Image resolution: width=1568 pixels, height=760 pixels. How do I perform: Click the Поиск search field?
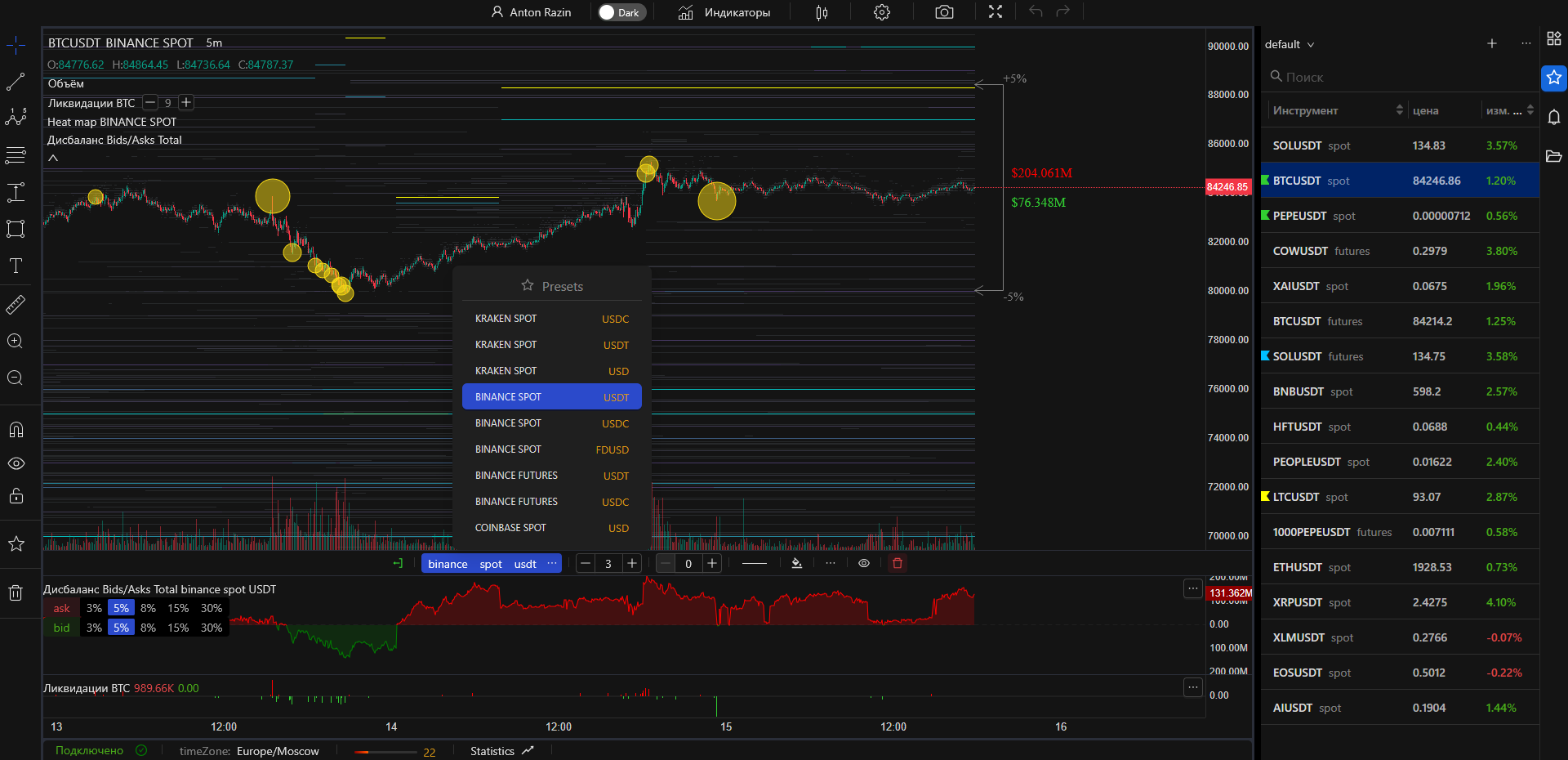[1400, 77]
